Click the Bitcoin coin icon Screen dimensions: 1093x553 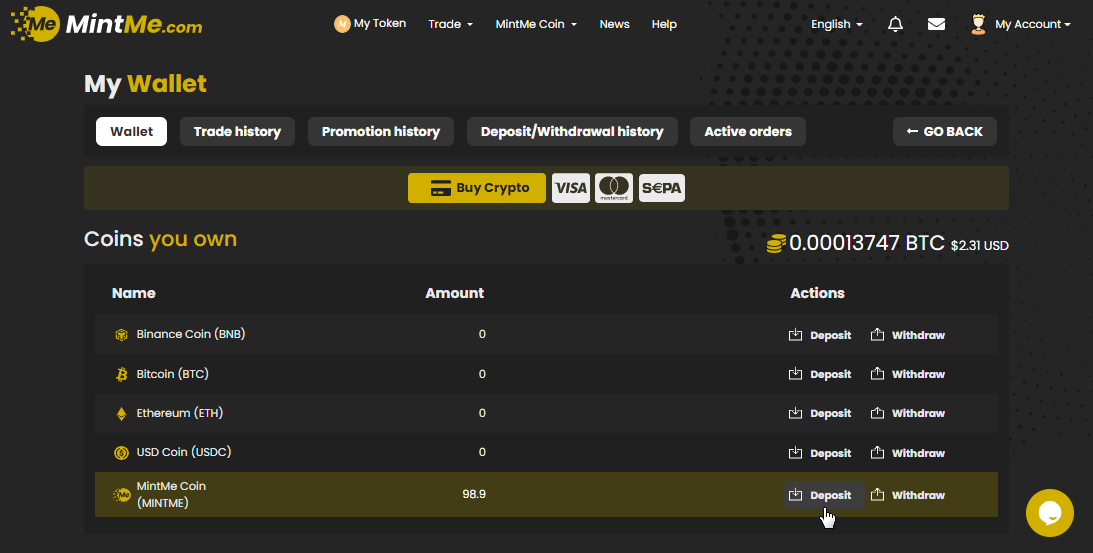(121, 374)
